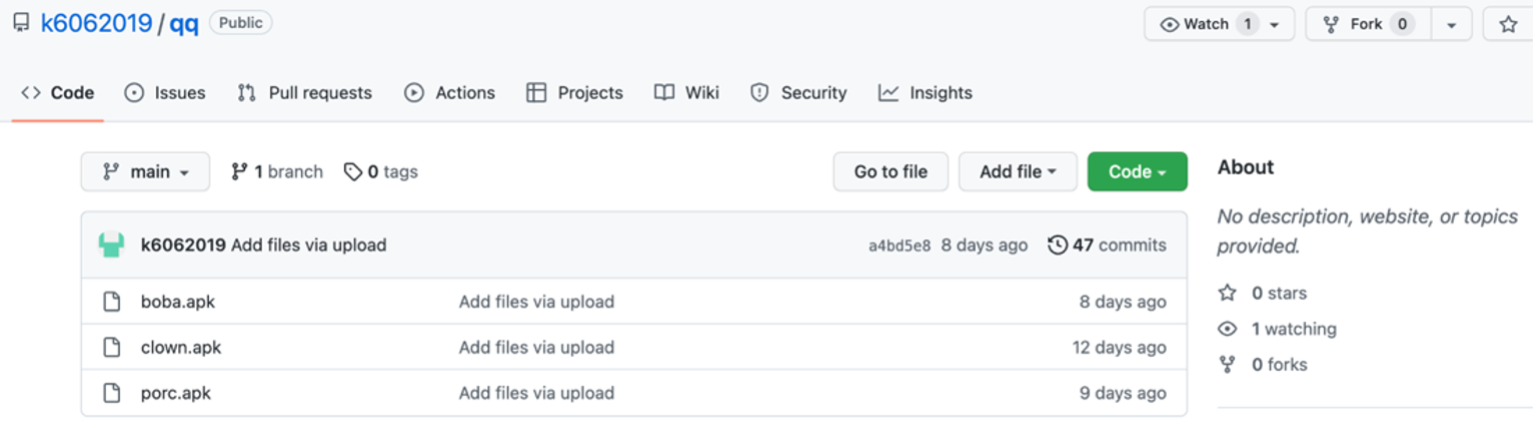Open the 47 commits history
This screenshot has height=436, width=1536.
[1107, 245]
